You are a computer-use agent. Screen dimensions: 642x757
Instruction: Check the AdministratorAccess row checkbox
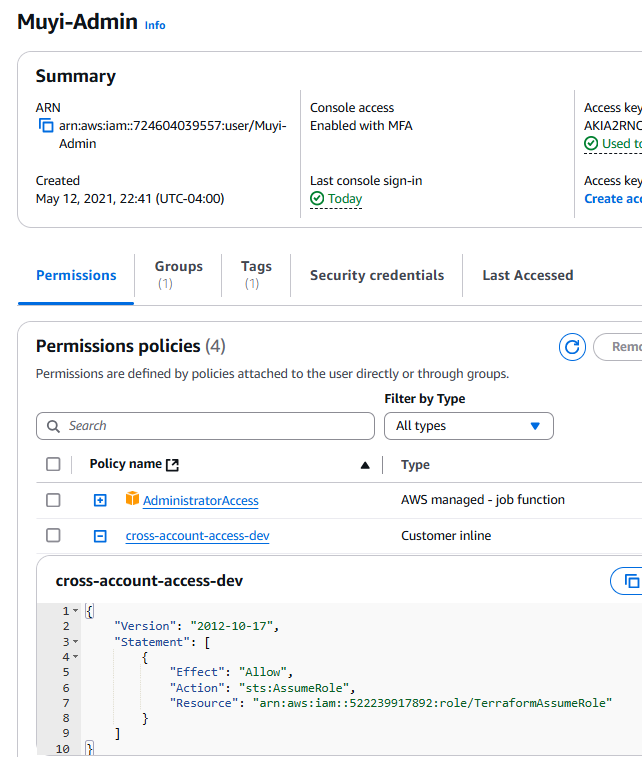pyautogui.click(x=53, y=500)
